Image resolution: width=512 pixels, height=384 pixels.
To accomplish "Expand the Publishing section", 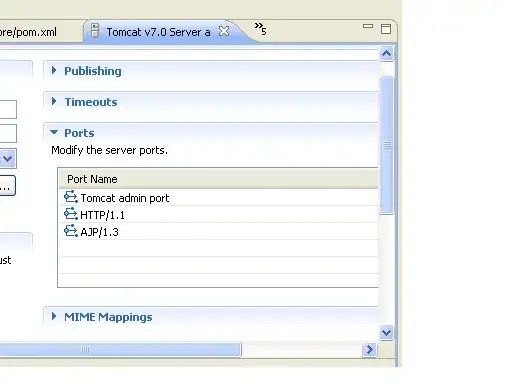I will pos(54,70).
